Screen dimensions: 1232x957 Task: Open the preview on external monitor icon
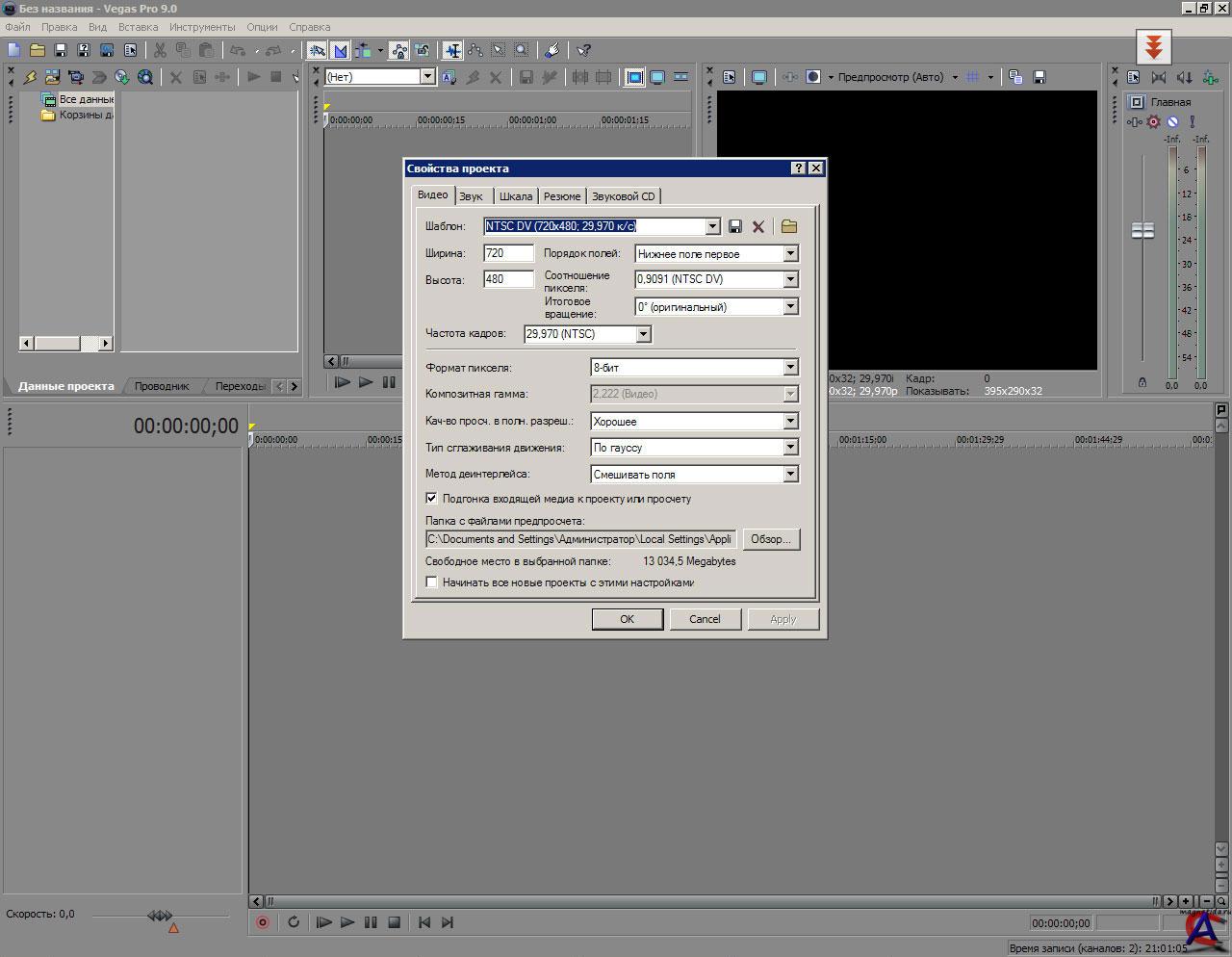pos(759,77)
